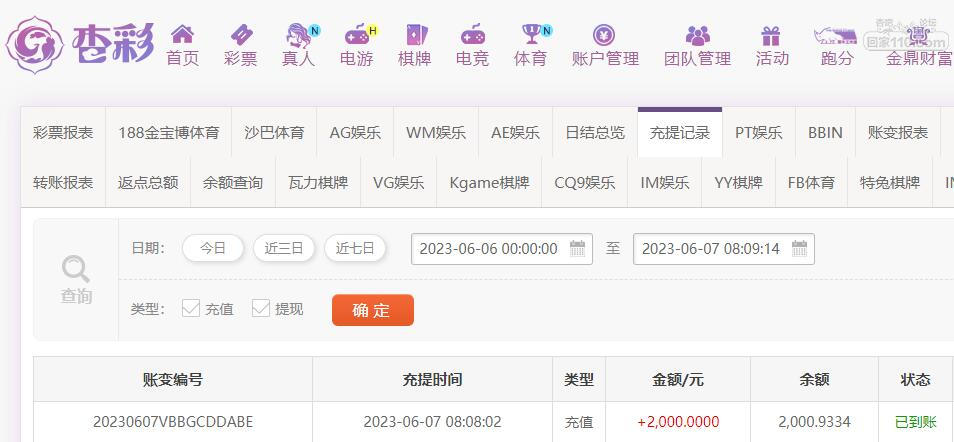Open calendar picker for start date

[x=577, y=249]
